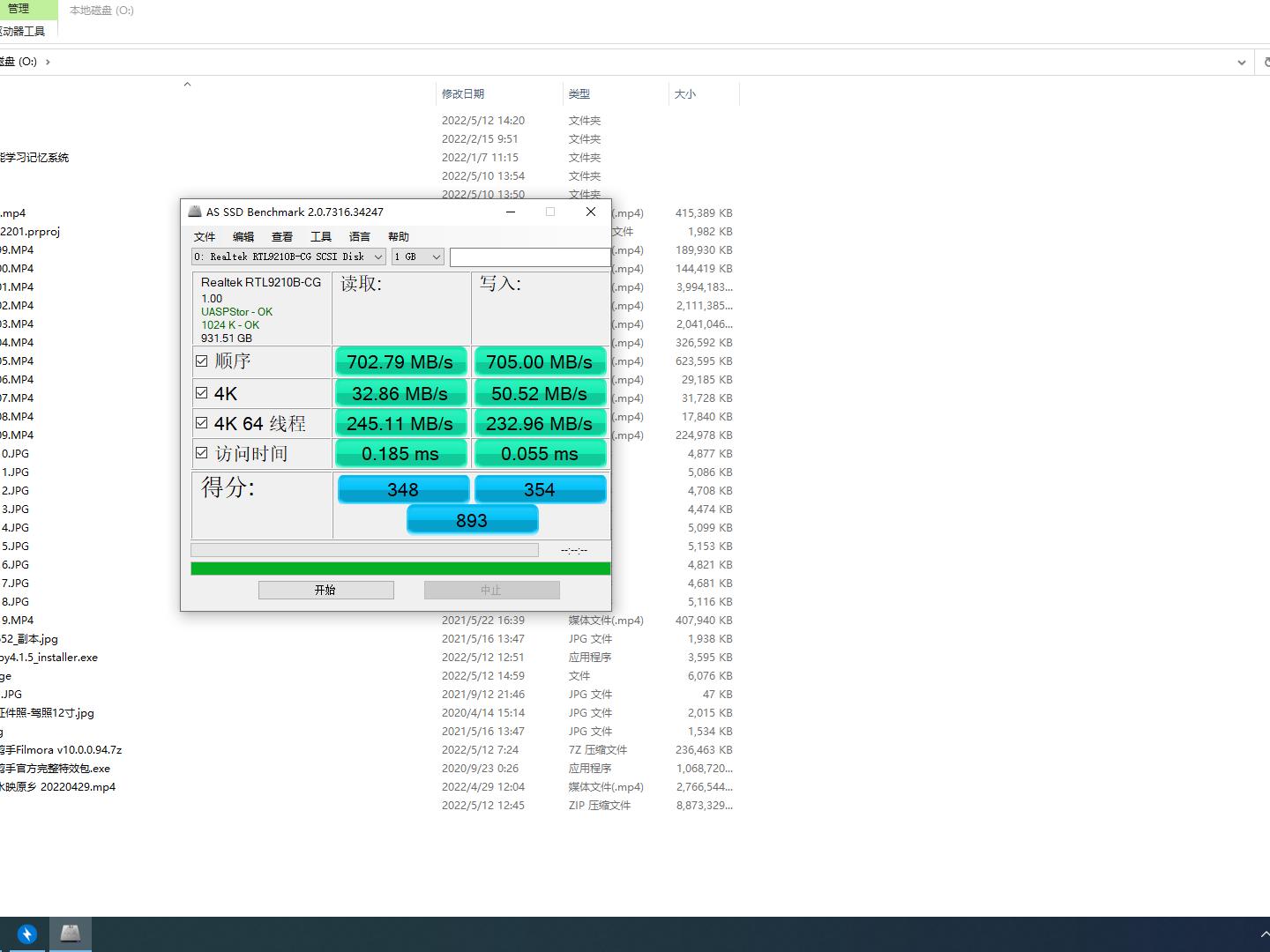Image resolution: width=1270 pixels, height=952 pixels.
Task: Click the total score 893
Action: pyautogui.click(x=472, y=520)
